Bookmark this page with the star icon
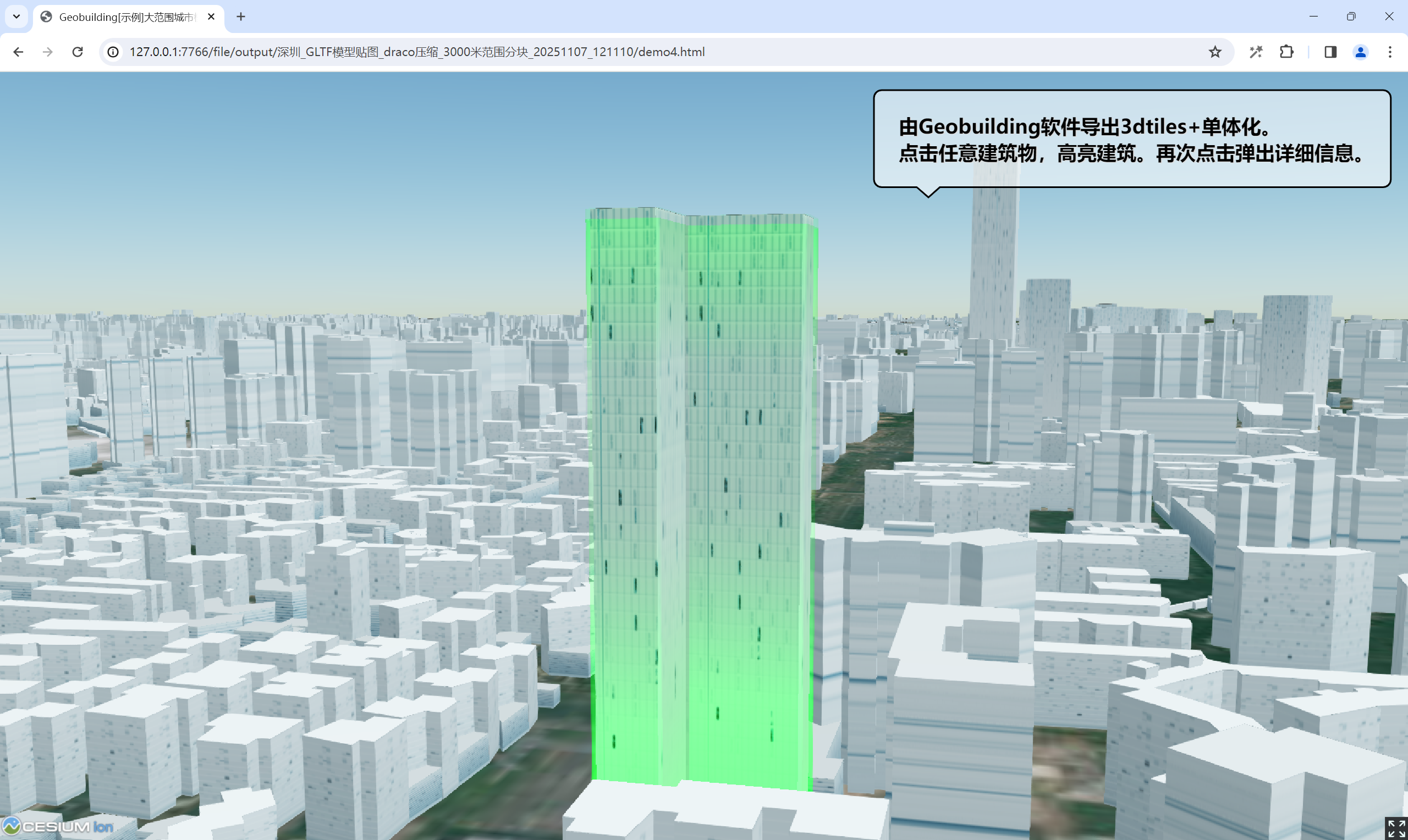Image resolution: width=1408 pixels, height=840 pixels. [1214, 52]
